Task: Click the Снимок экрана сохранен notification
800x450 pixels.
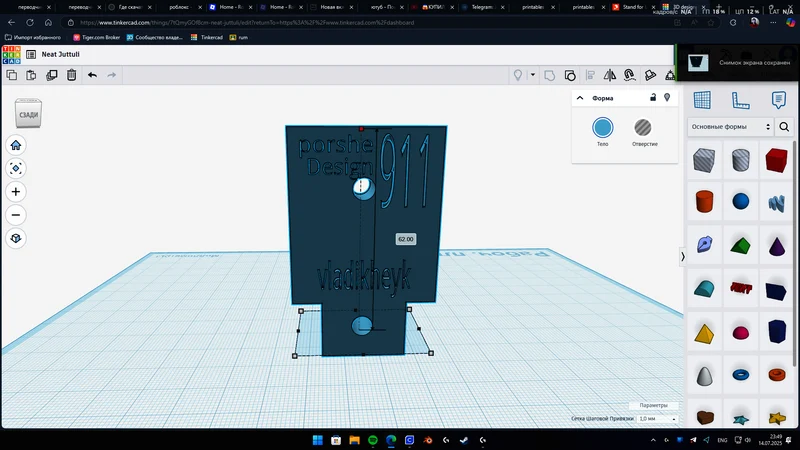Action: click(738, 63)
